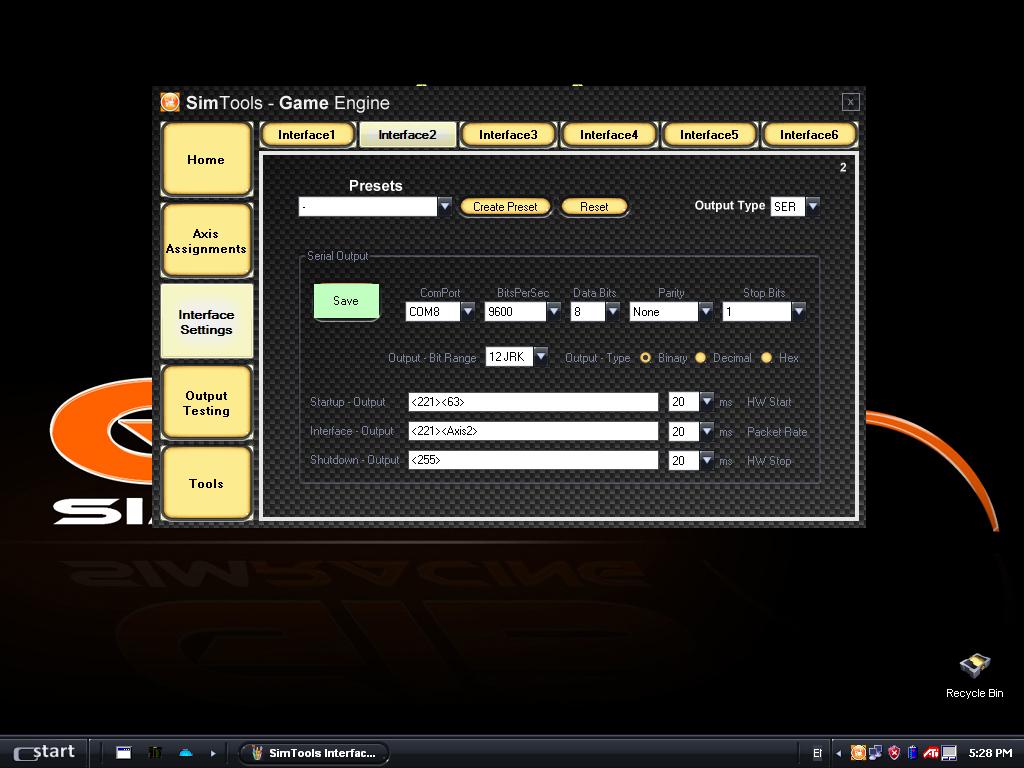
Task: Expand the quick launch overflow arrow
Action: pos(213,753)
